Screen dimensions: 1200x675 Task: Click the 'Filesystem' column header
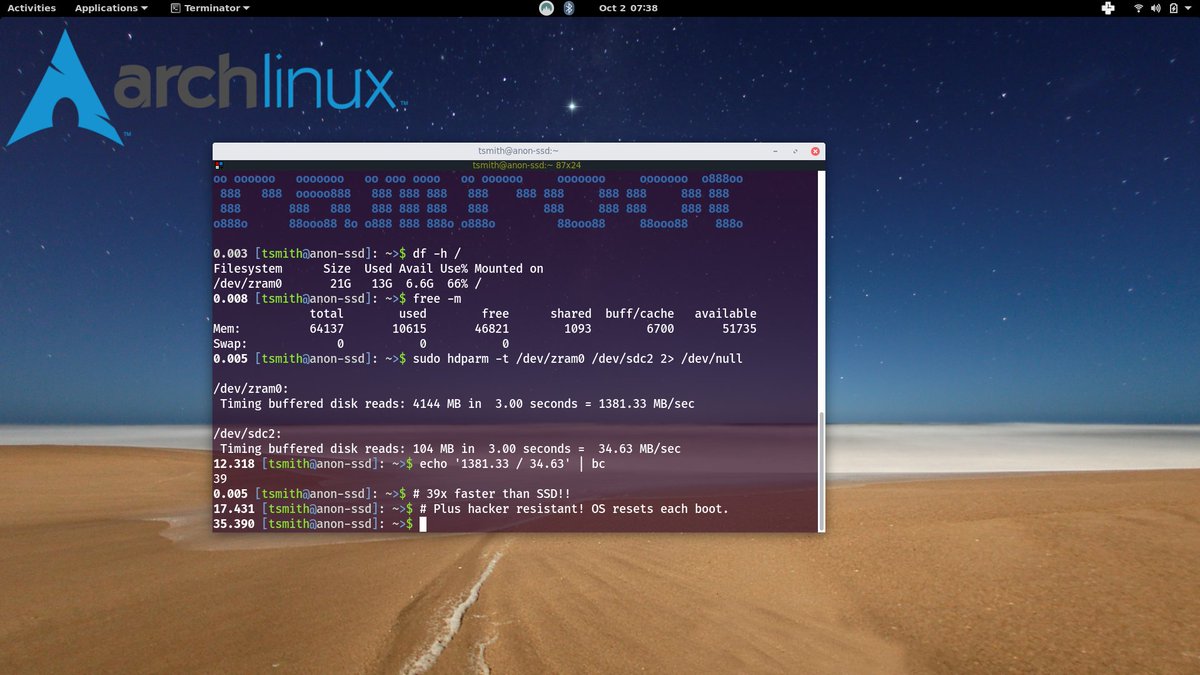248,268
